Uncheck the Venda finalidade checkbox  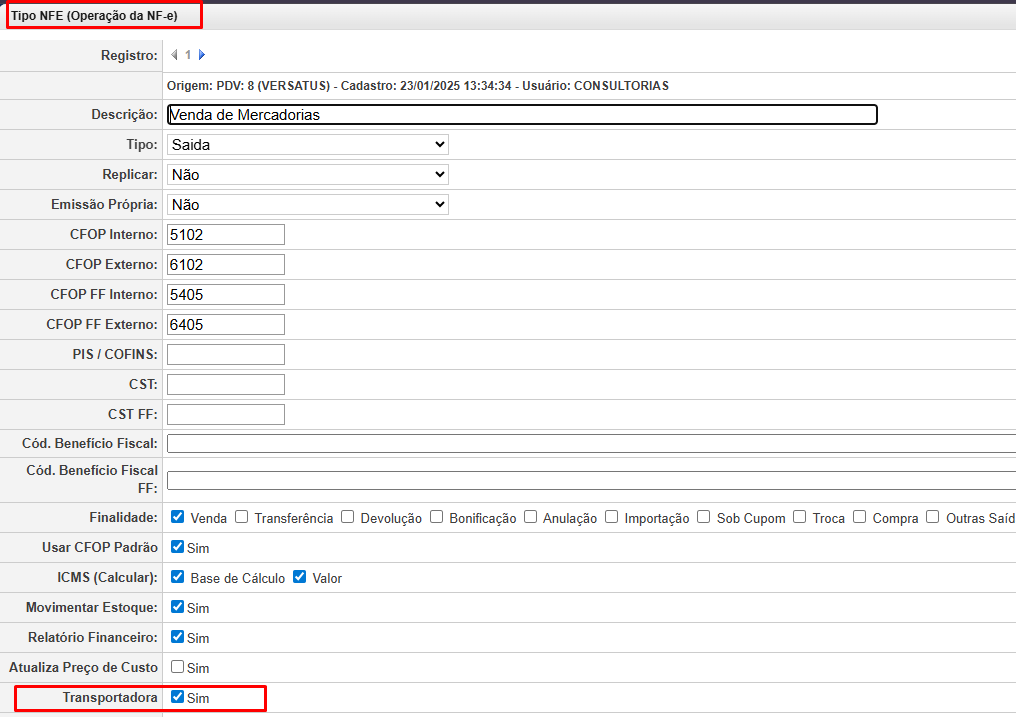[x=178, y=517]
